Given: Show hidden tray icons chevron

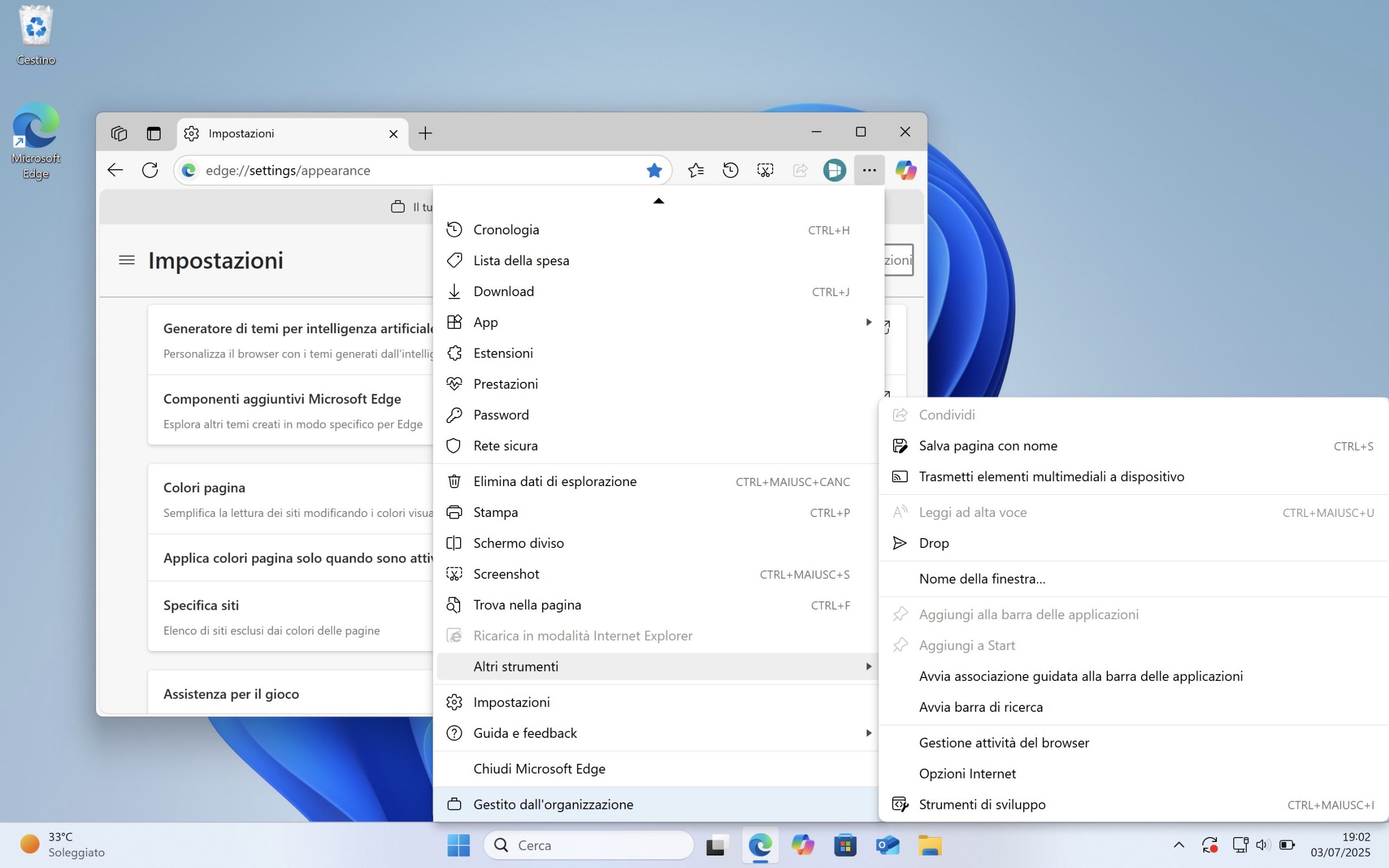Looking at the screenshot, I should pos(1178,845).
